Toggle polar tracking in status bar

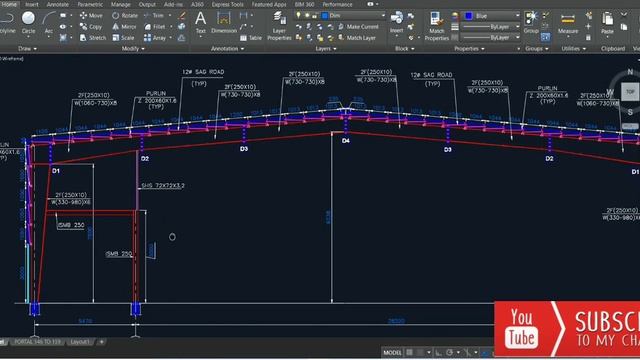pos(449,352)
